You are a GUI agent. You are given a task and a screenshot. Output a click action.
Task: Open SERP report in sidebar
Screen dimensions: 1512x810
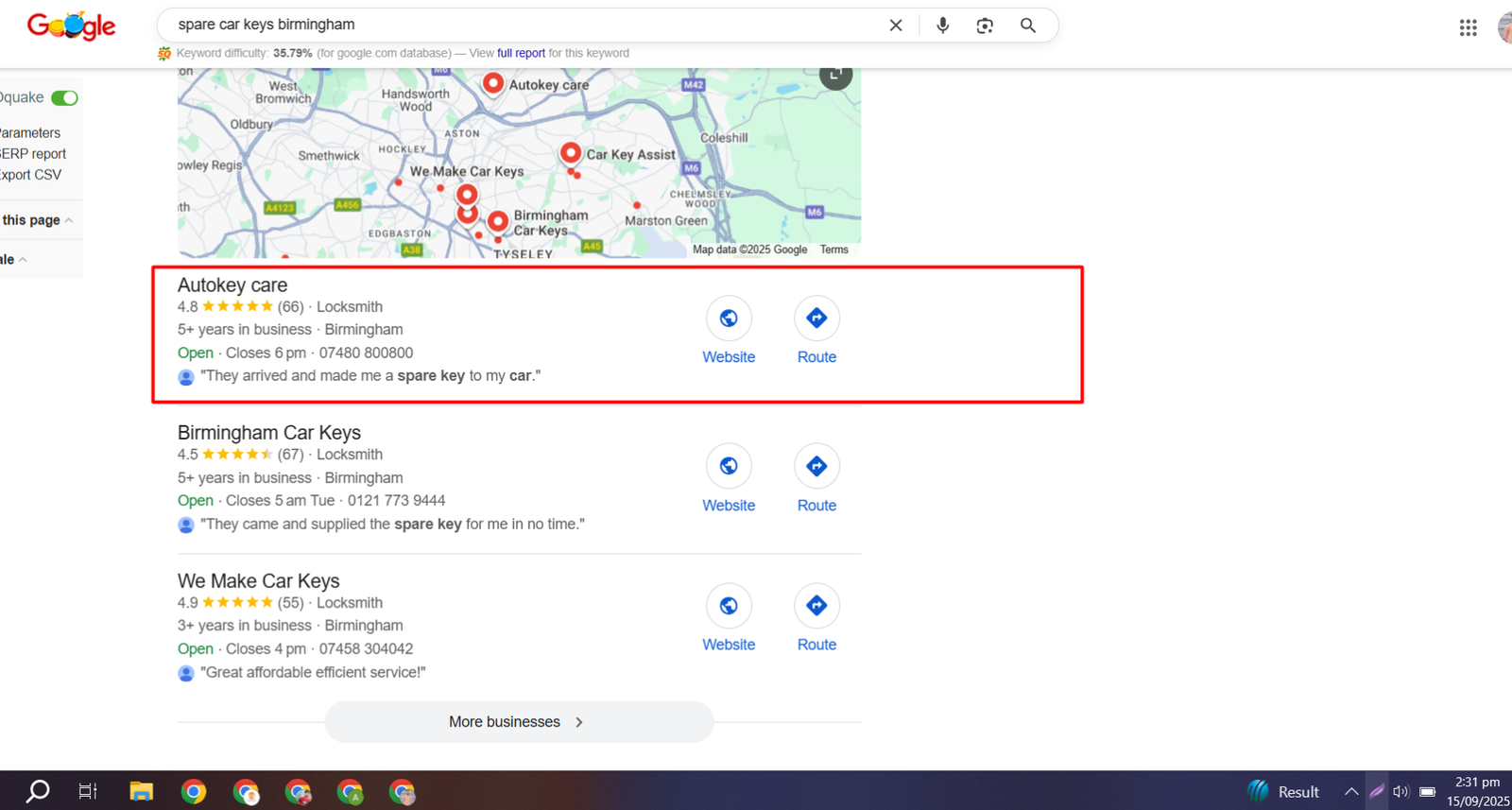[33, 154]
